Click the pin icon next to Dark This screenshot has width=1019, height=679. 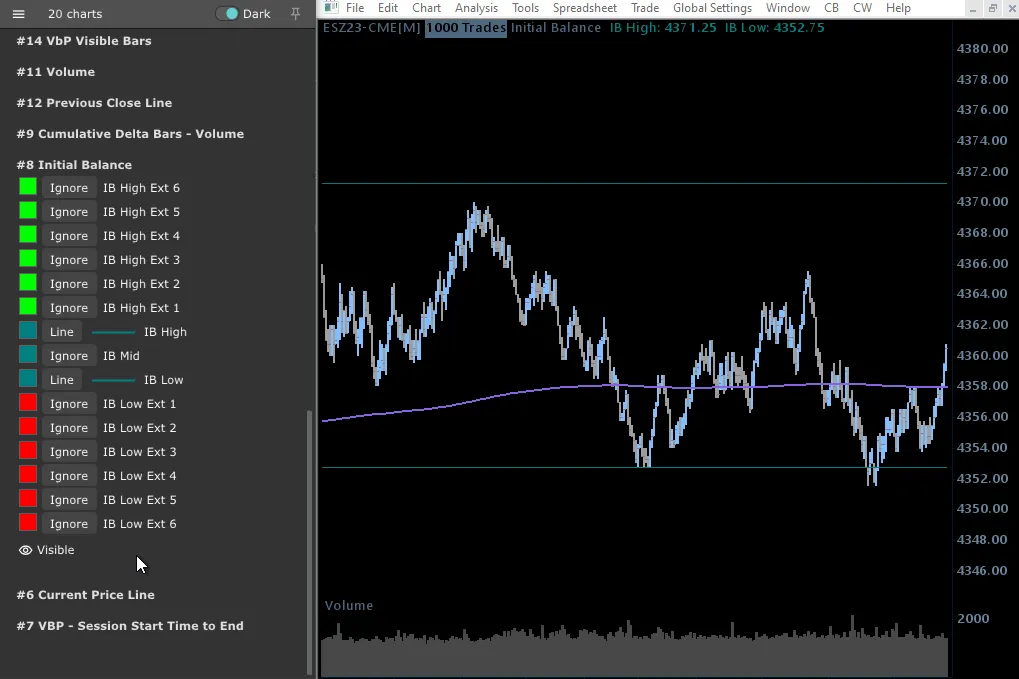pyautogui.click(x=295, y=14)
